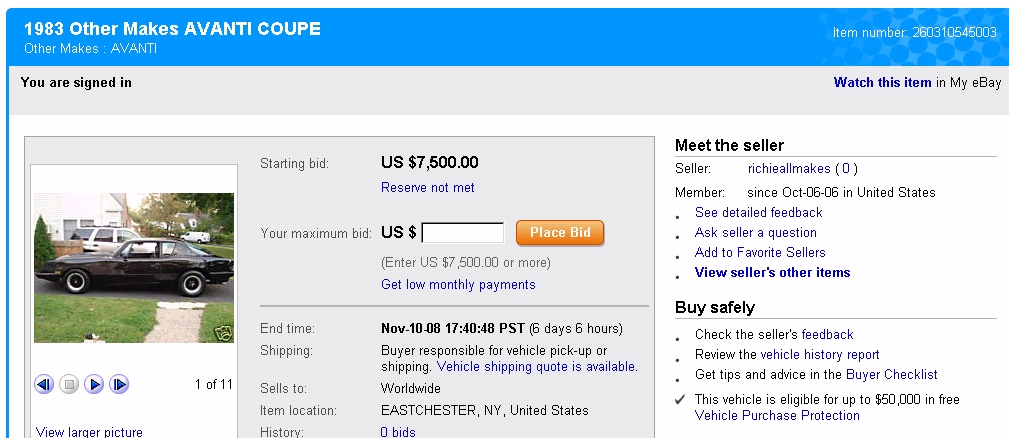Viewport: 1009px width, 438px height.
Task: Click Reserve not met link
Action: click(428, 187)
